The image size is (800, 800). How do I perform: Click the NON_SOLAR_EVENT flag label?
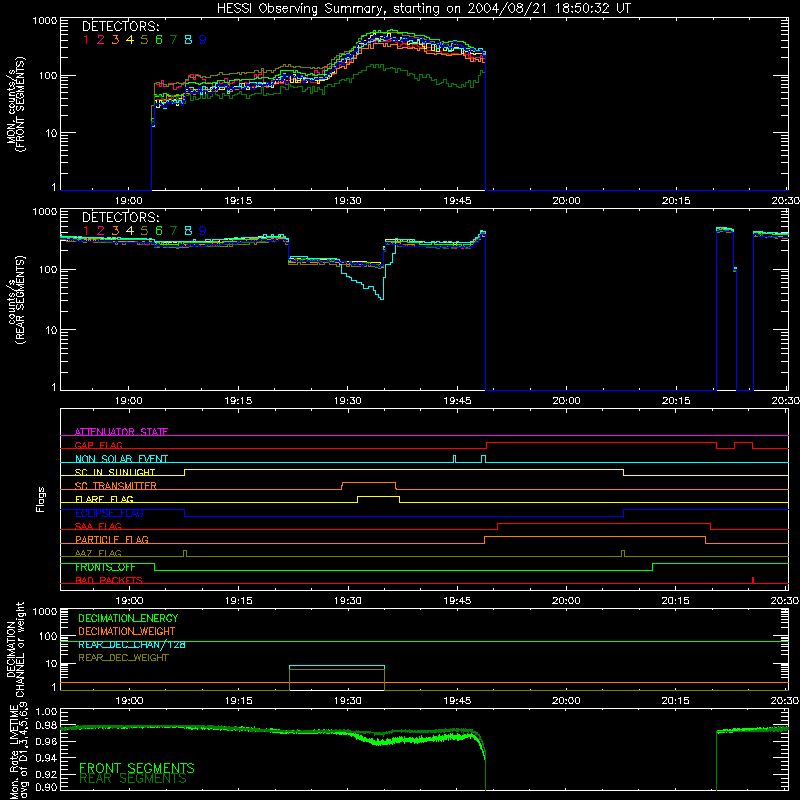(x=121, y=459)
